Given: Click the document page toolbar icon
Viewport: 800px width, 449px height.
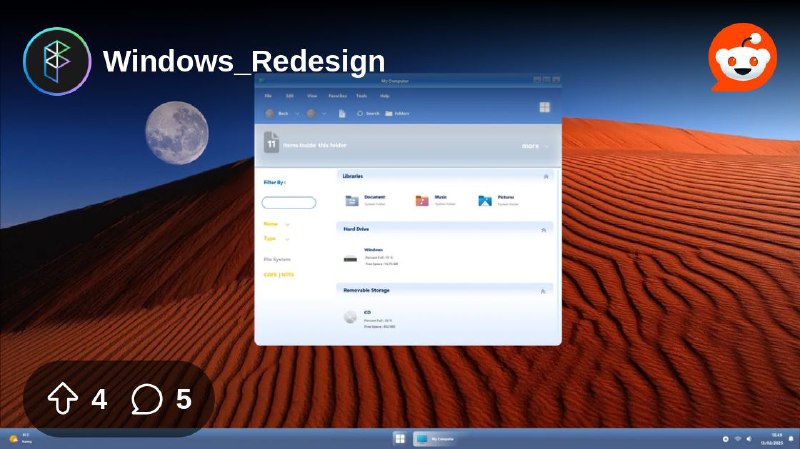Looking at the screenshot, I should (x=342, y=113).
